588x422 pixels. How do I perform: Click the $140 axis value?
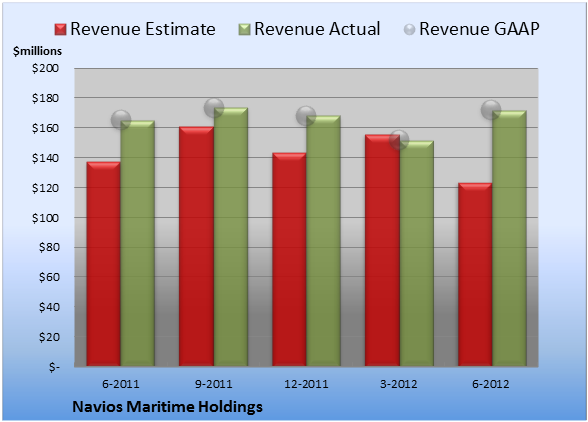coord(45,158)
